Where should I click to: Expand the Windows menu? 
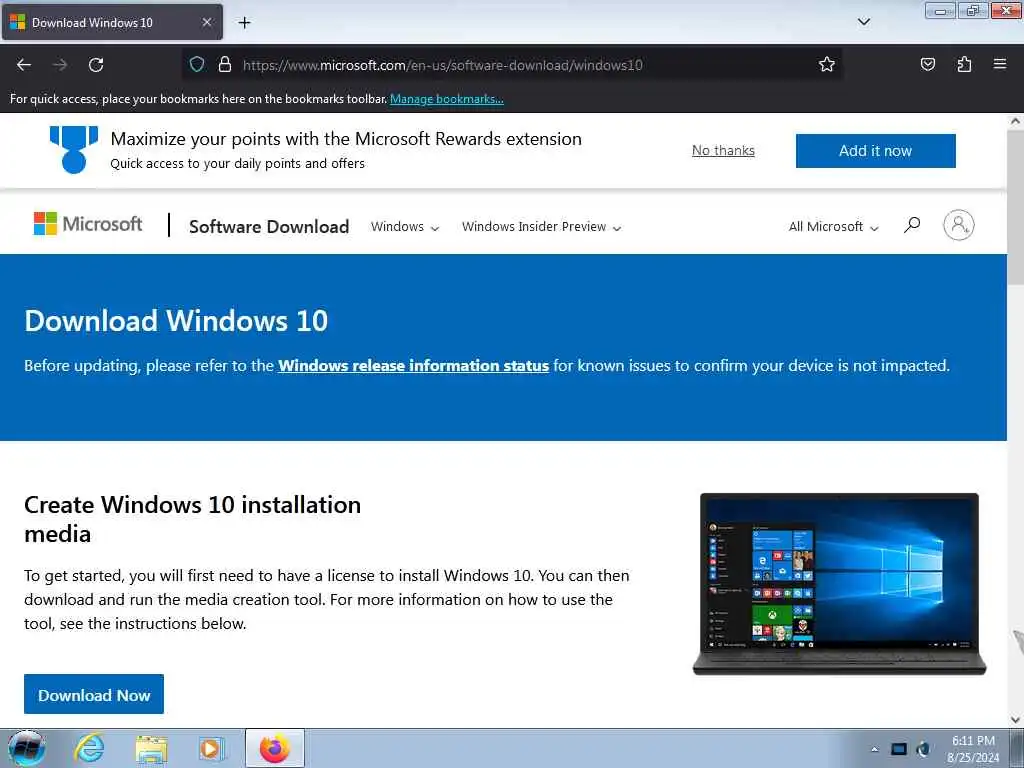click(x=405, y=227)
